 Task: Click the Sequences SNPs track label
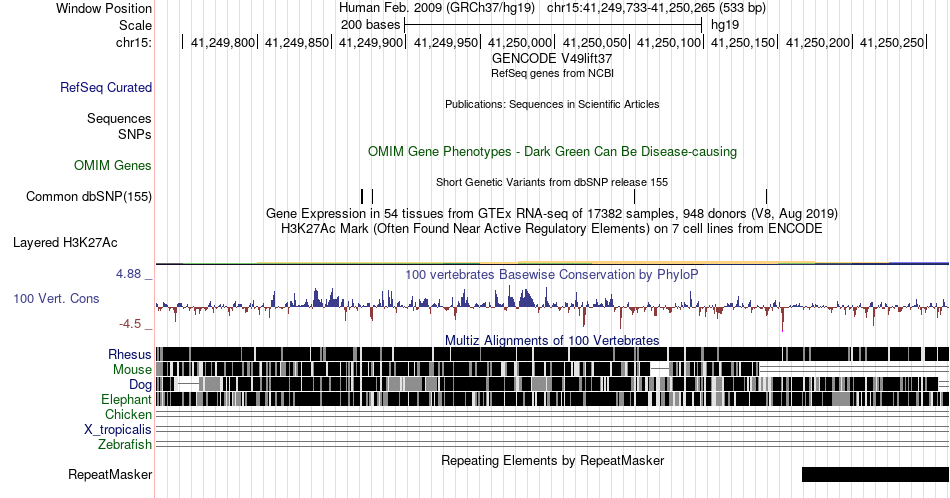(x=119, y=126)
